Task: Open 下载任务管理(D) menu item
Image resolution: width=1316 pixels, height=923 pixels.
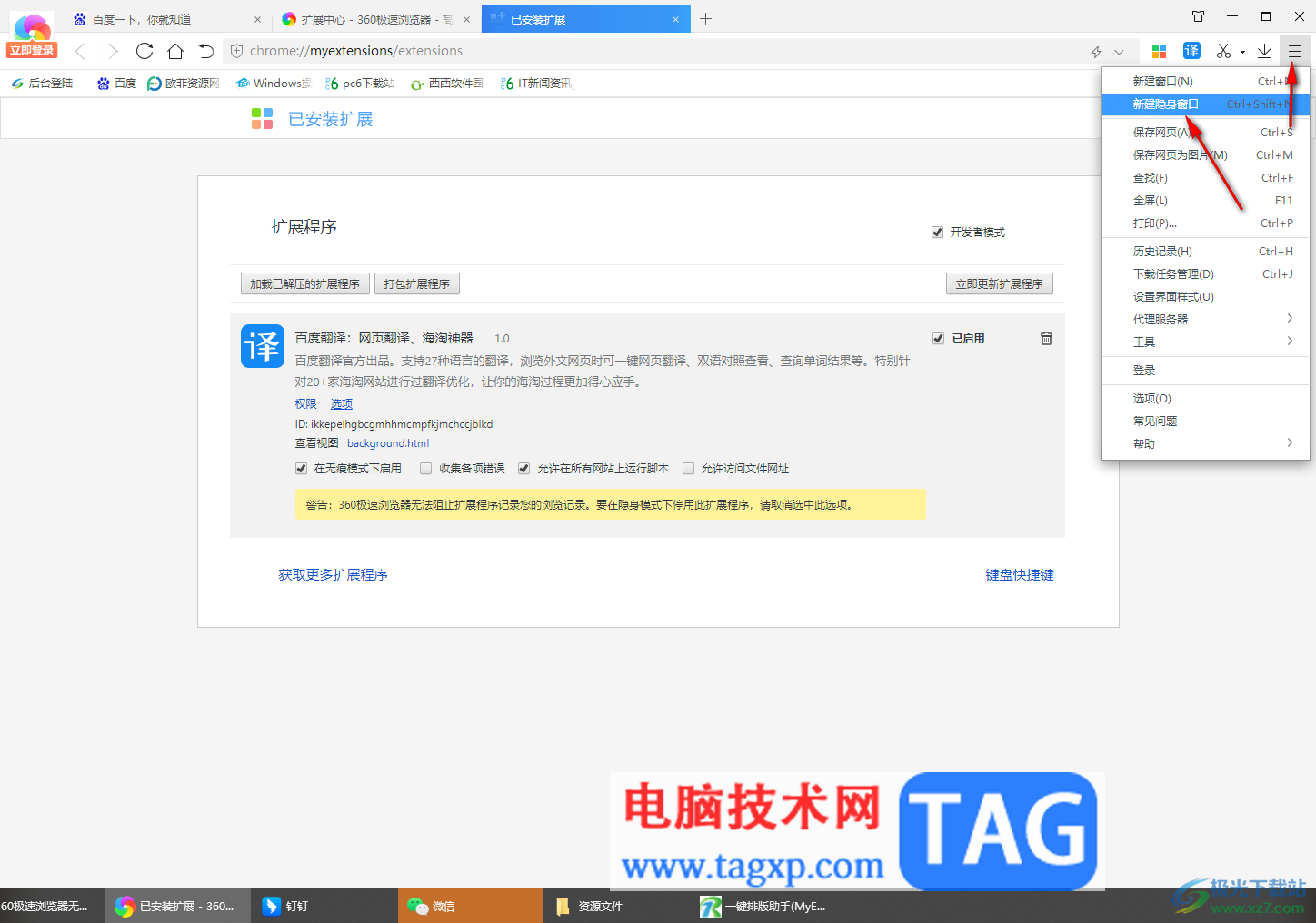Action: pyautogui.click(x=1205, y=274)
